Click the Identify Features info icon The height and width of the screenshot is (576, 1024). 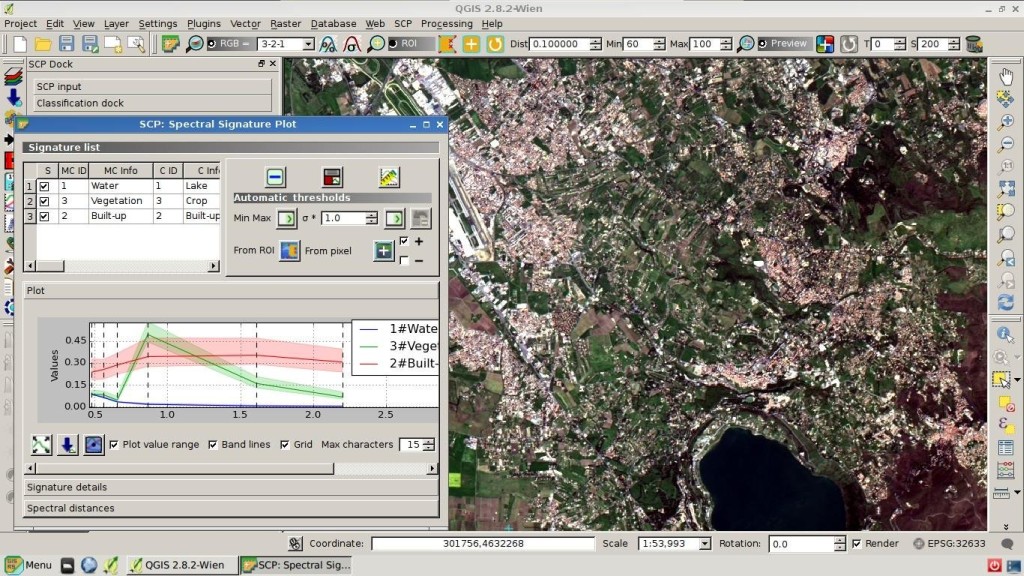tap(1004, 334)
